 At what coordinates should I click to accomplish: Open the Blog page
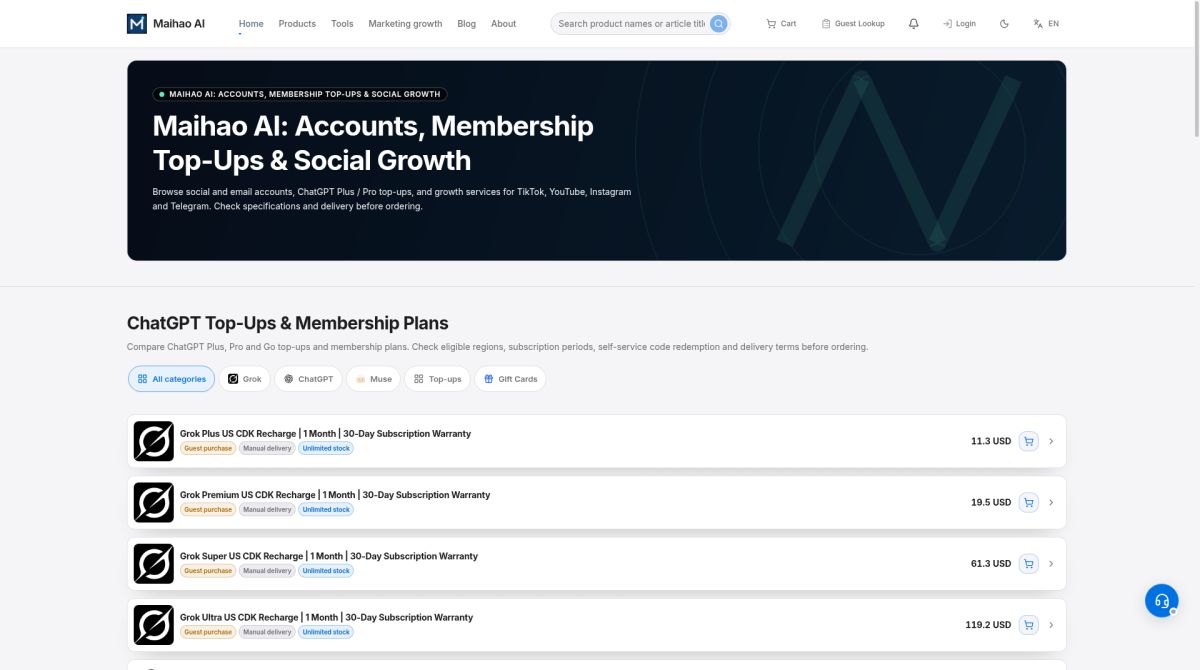point(466,23)
